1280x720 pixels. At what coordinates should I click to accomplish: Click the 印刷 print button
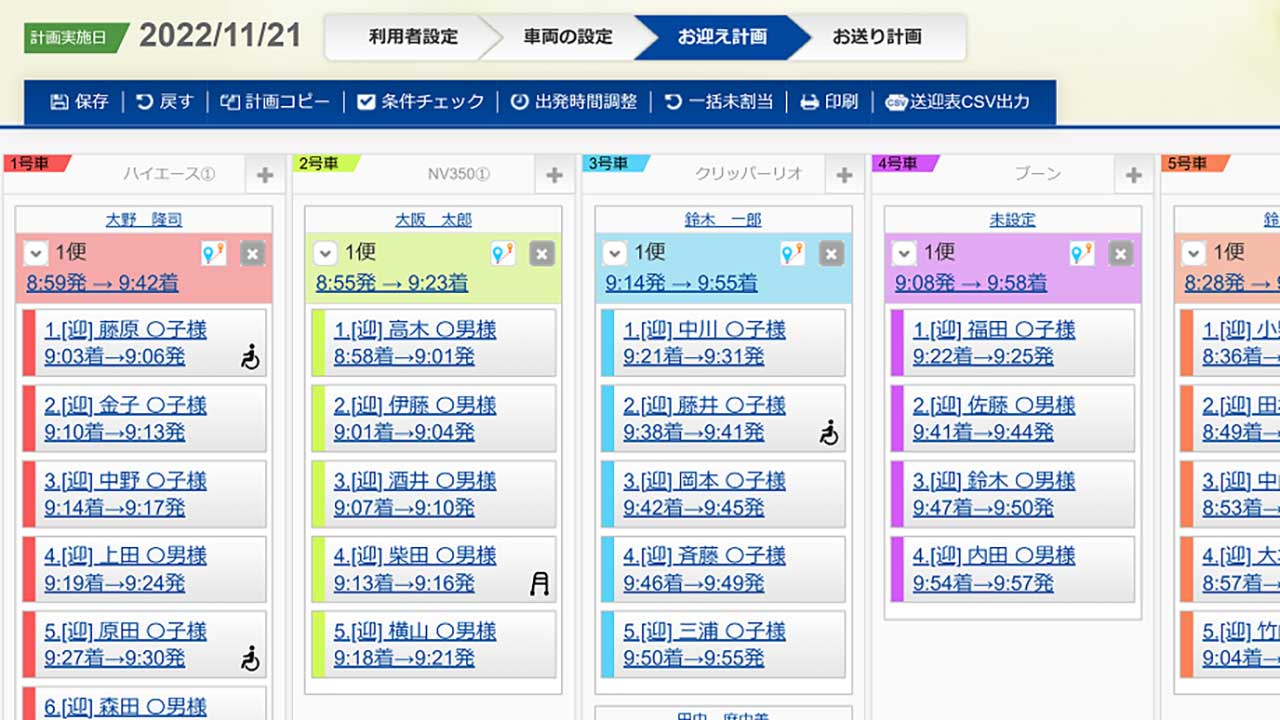point(829,101)
